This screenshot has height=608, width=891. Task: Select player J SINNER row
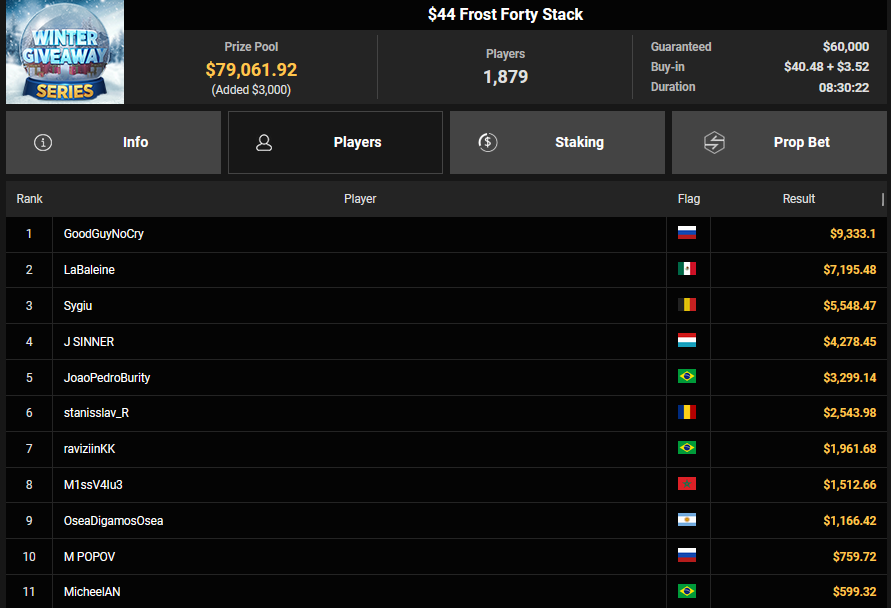(x=89, y=342)
